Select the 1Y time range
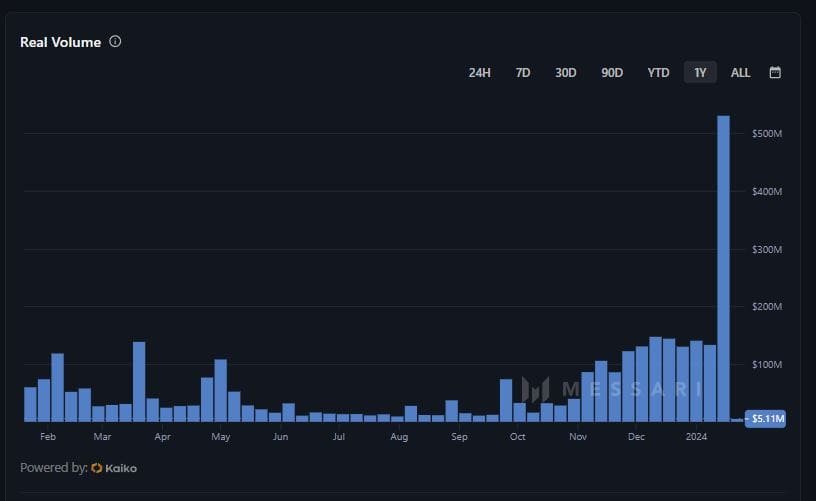The height and width of the screenshot is (501, 816). pyautogui.click(x=700, y=72)
